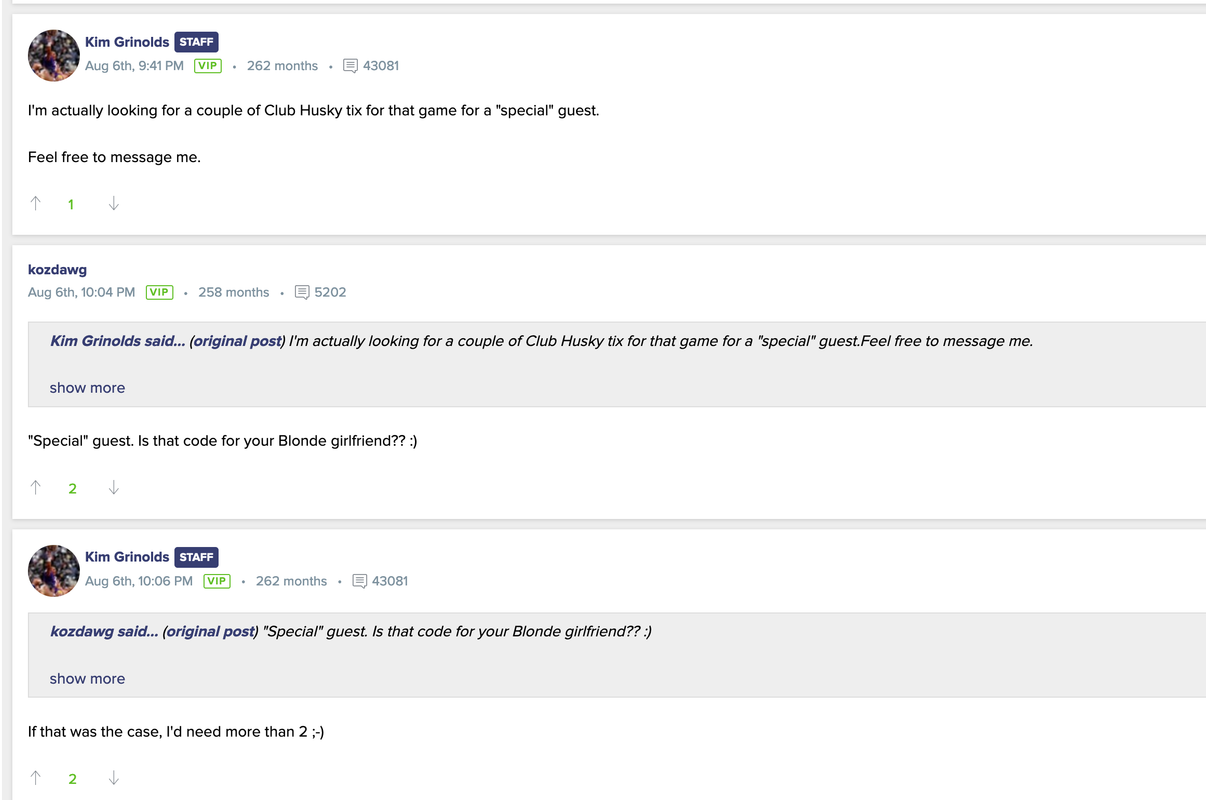Select the username kozdawg
The width and height of the screenshot is (1206, 800).
pos(57,269)
